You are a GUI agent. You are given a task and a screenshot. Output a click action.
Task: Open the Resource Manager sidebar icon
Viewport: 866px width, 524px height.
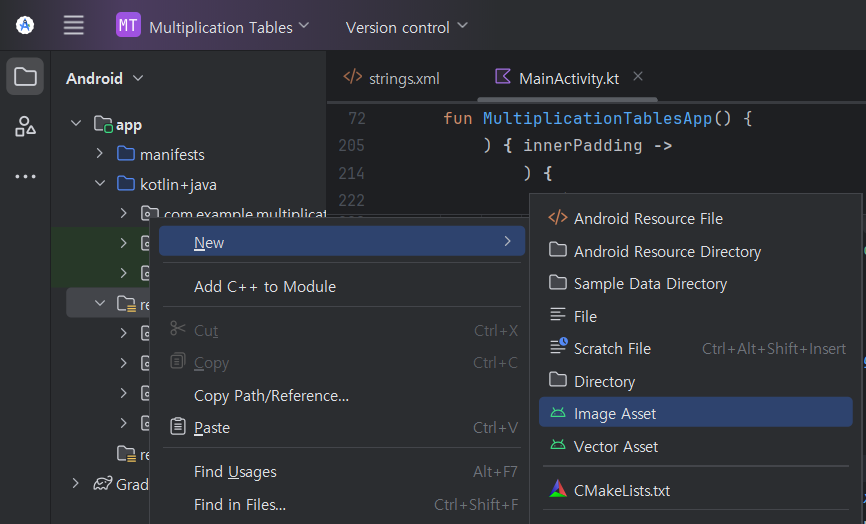25,127
